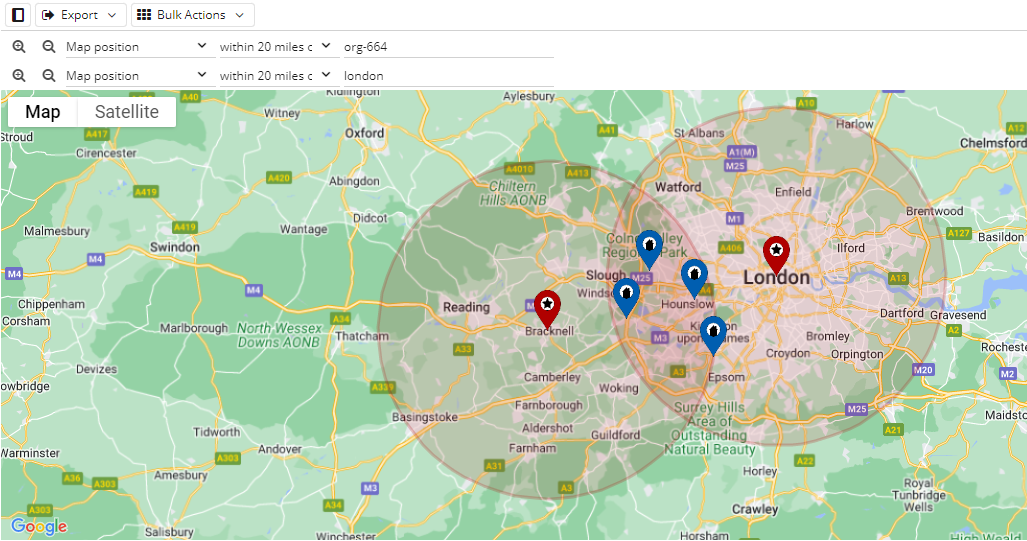
Task: Click the zoom-out magnifier in the london row
Action: [x=48, y=75]
